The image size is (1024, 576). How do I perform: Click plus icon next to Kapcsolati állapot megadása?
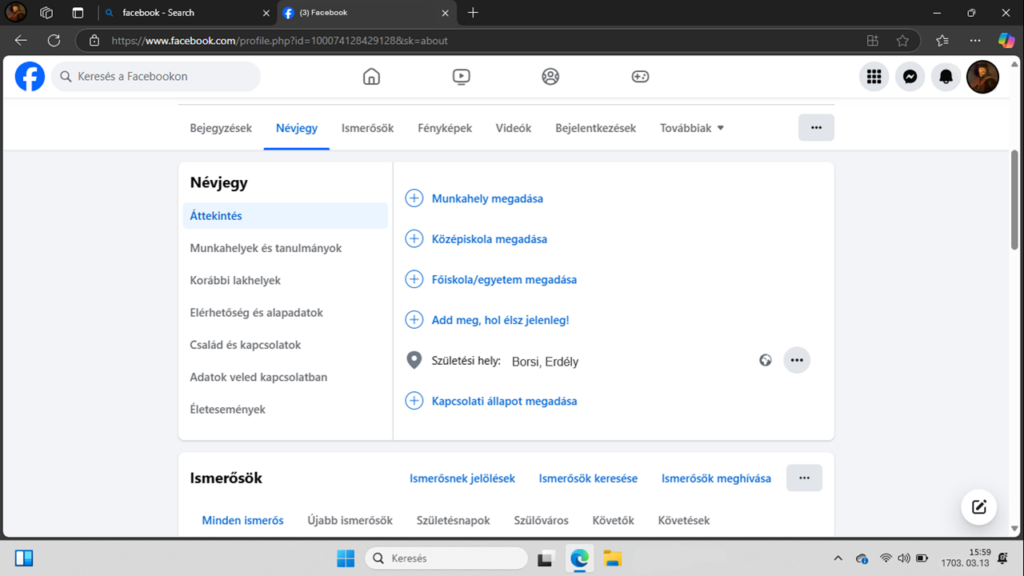point(414,400)
